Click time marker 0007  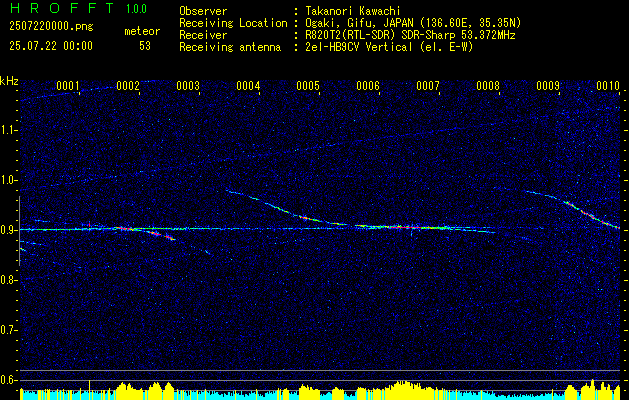(x=428, y=85)
